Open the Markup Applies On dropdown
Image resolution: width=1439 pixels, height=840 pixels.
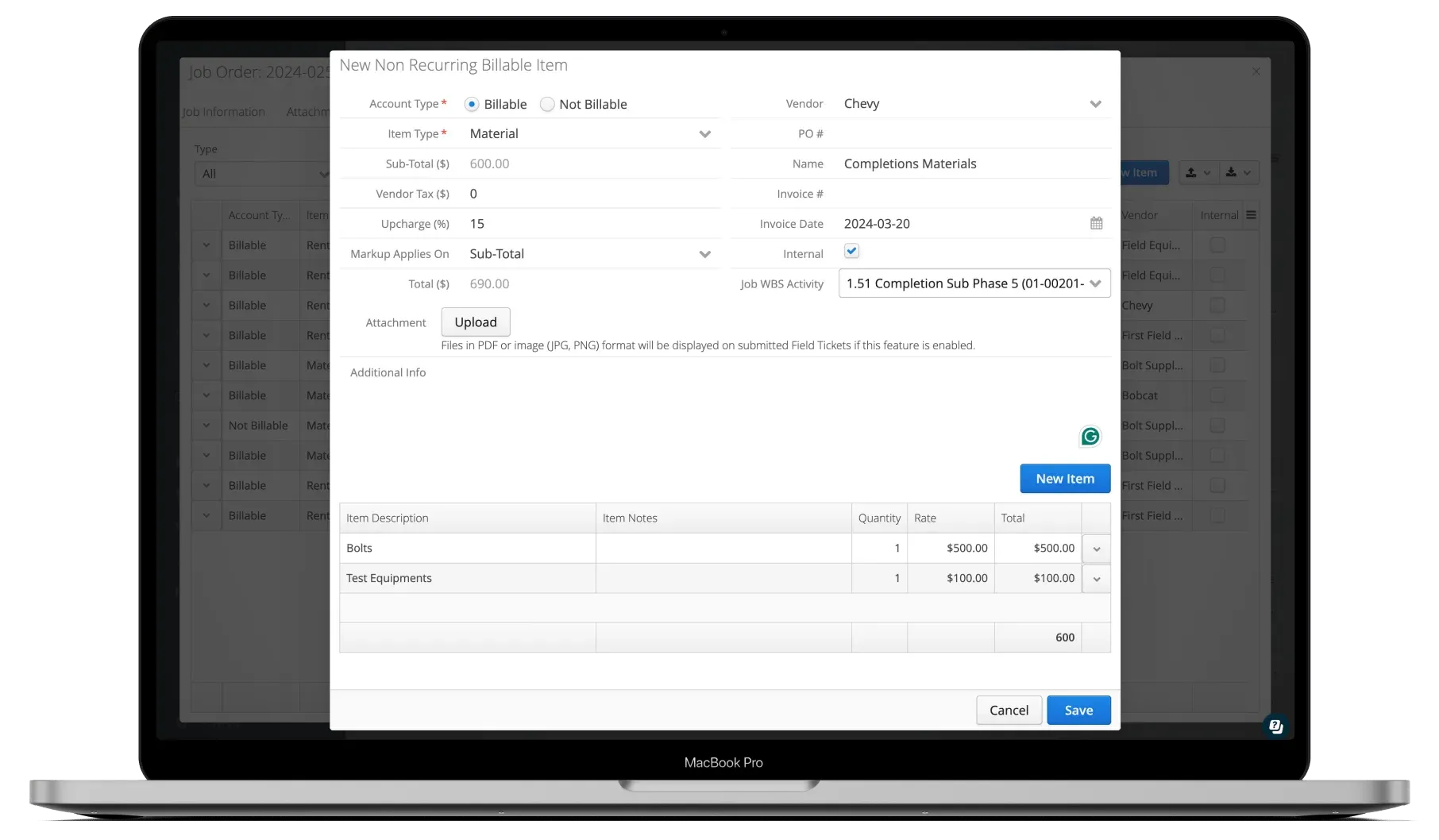click(x=704, y=253)
